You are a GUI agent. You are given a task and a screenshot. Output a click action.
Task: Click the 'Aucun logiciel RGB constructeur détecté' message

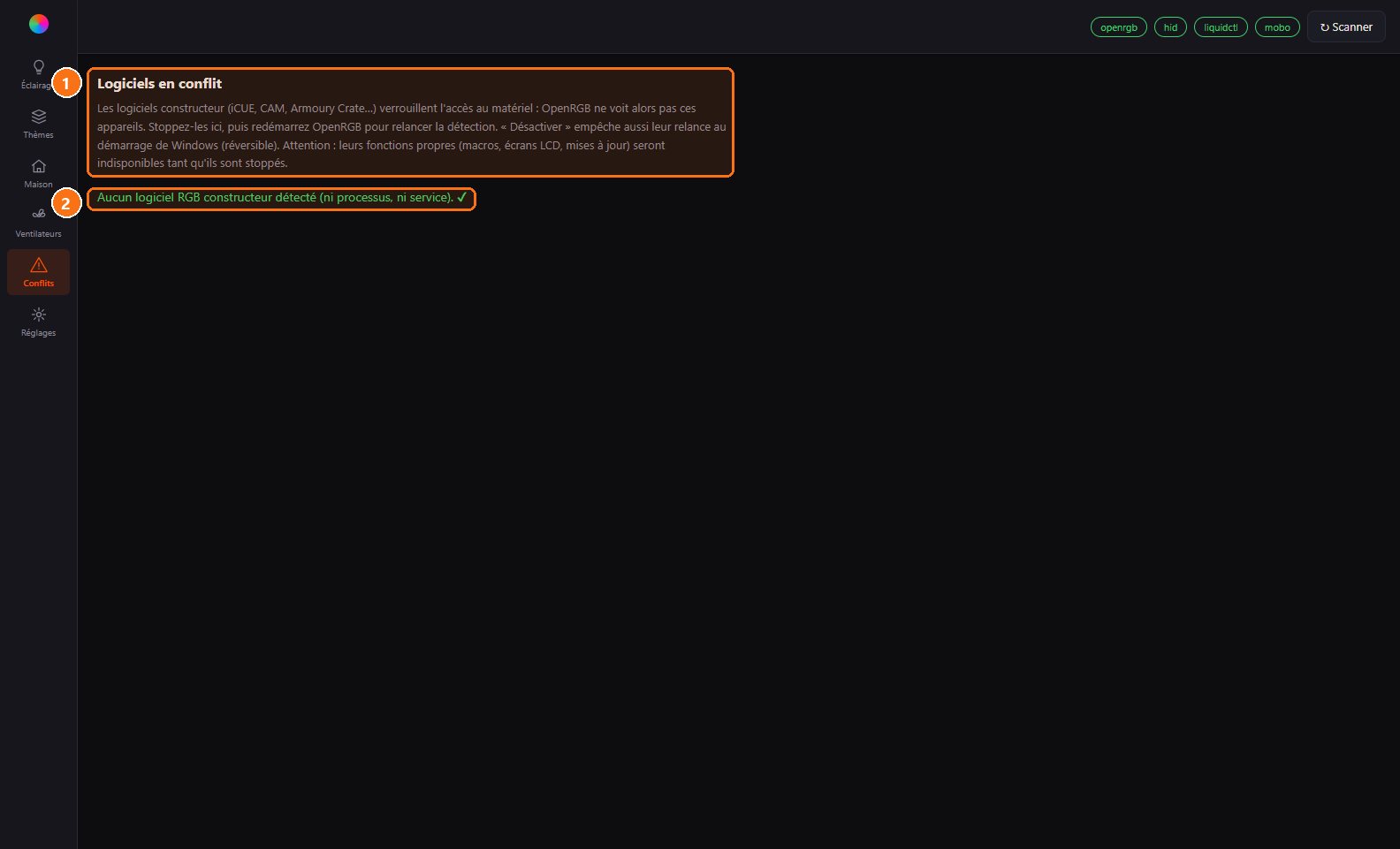point(275,198)
